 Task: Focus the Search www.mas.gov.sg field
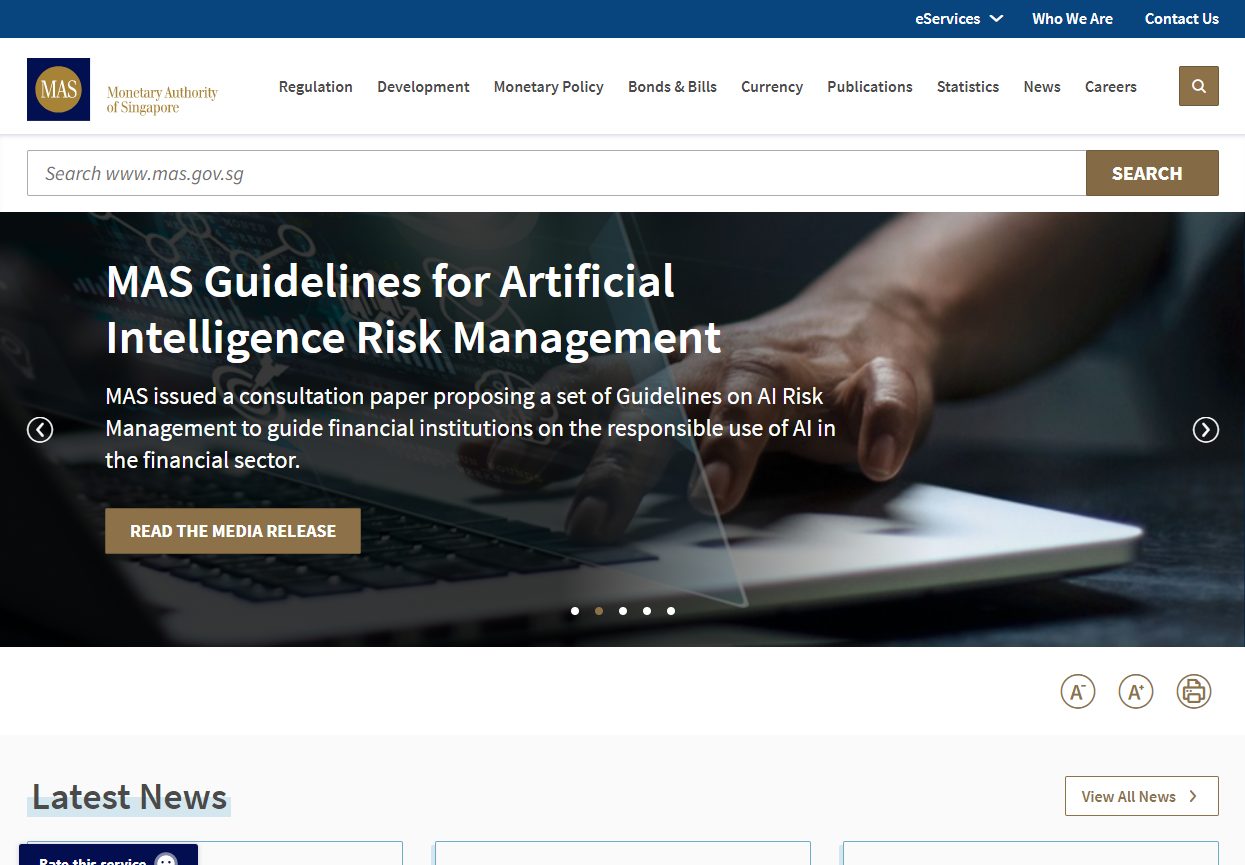click(556, 173)
